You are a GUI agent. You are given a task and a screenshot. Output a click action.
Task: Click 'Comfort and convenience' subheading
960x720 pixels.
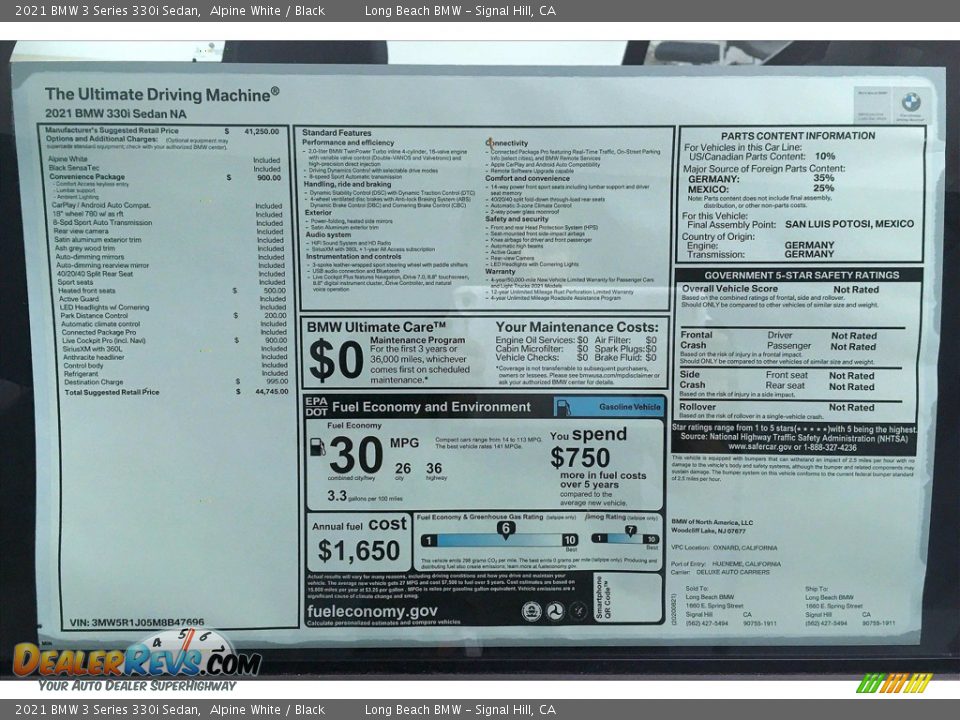click(x=527, y=178)
